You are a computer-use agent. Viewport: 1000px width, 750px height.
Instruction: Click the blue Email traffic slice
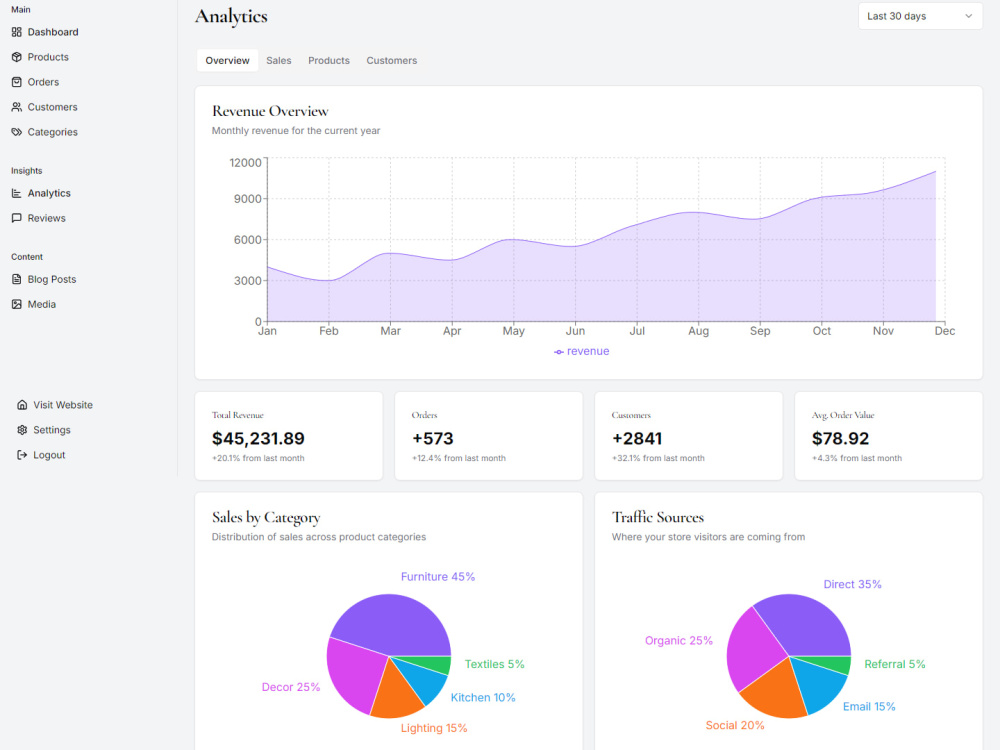[820, 686]
